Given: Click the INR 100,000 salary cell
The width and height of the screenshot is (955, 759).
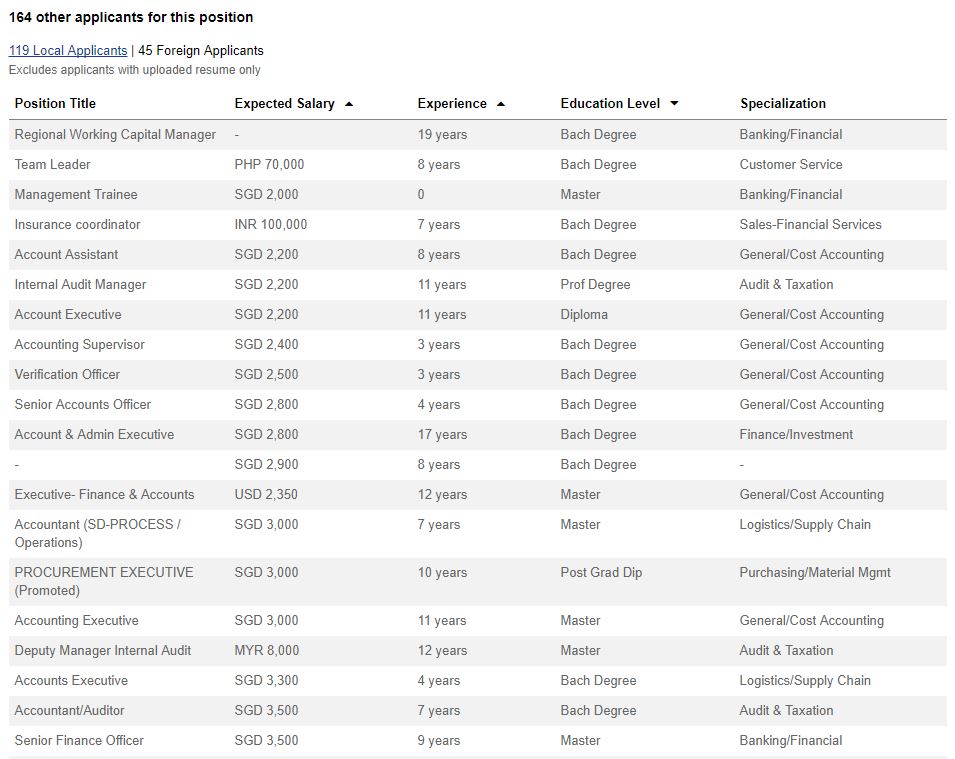Looking at the screenshot, I should [270, 225].
